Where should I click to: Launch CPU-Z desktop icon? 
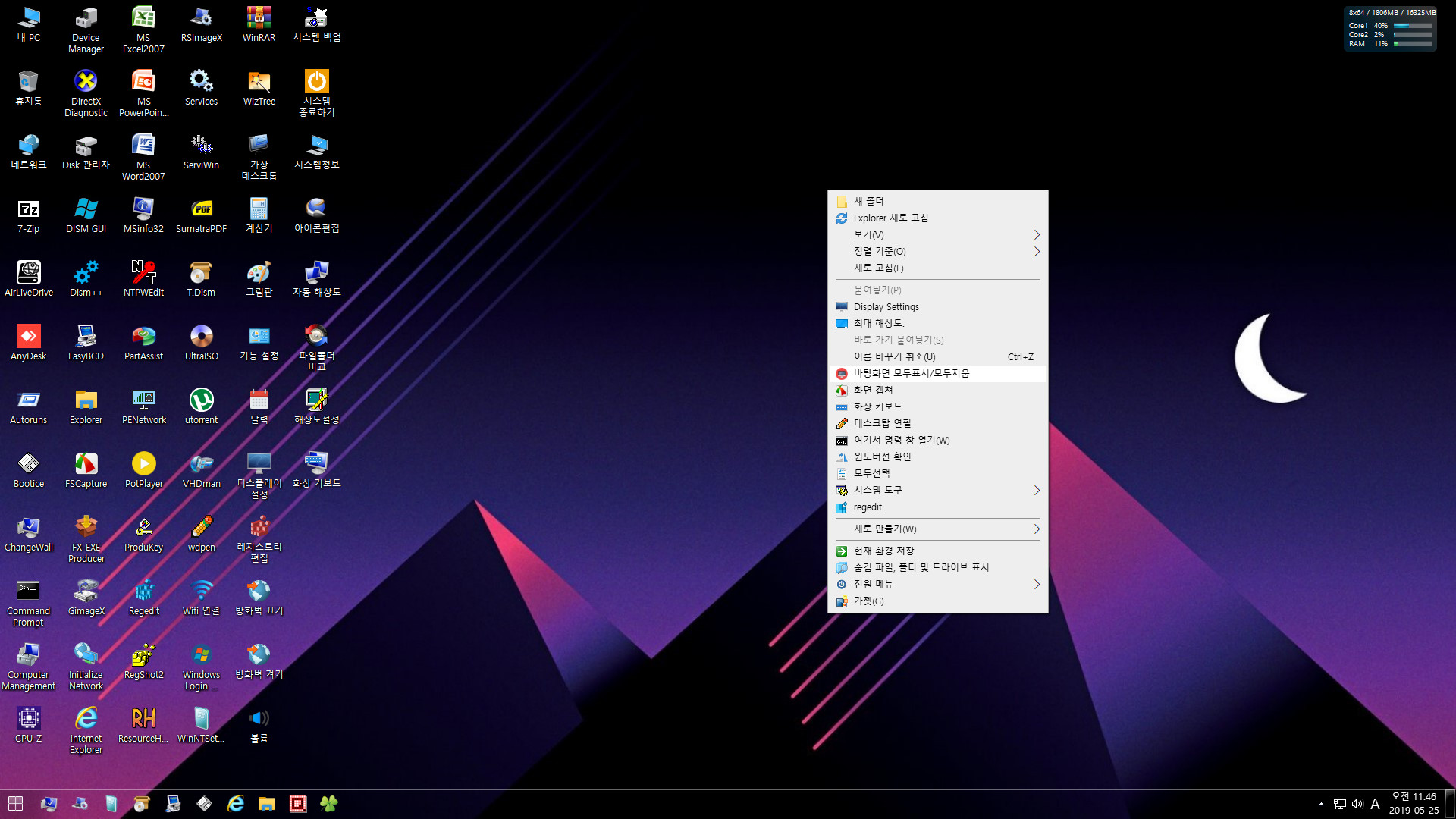(x=28, y=726)
